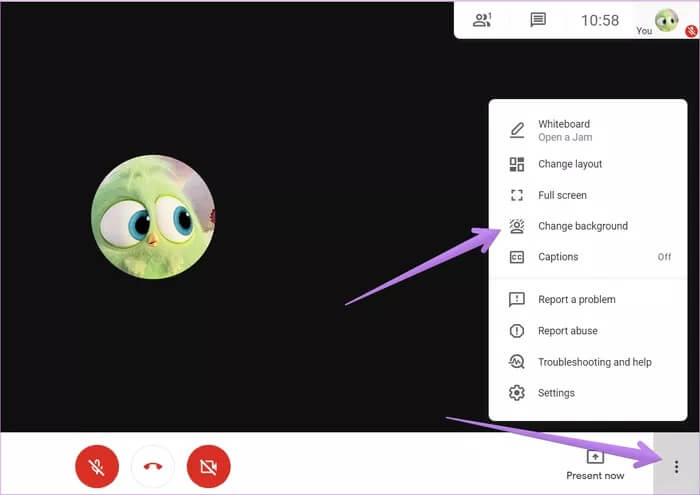700x495 pixels.
Task: Click your avatar thumbnail labeled You
Action: click(666, 20)
